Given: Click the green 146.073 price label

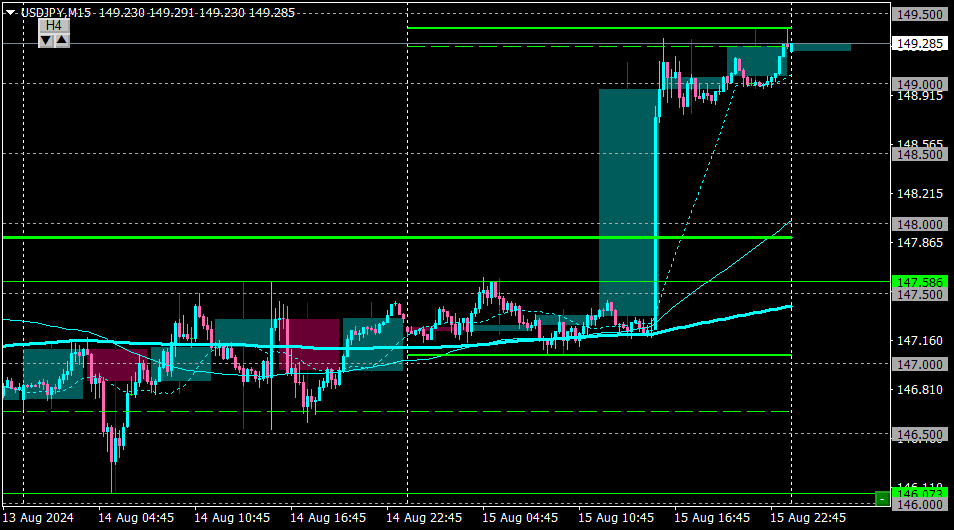Looking at the screenshot, I should (x=920, y=493).
